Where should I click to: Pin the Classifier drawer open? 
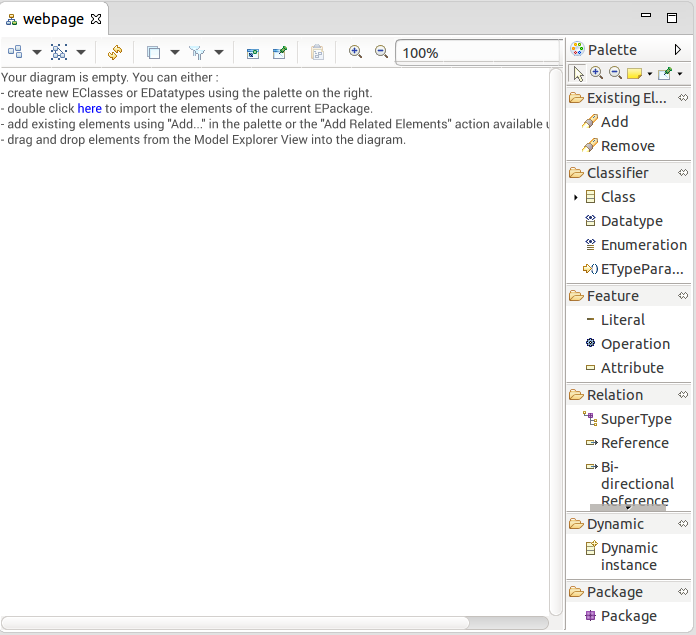click(x=683, y=172)
